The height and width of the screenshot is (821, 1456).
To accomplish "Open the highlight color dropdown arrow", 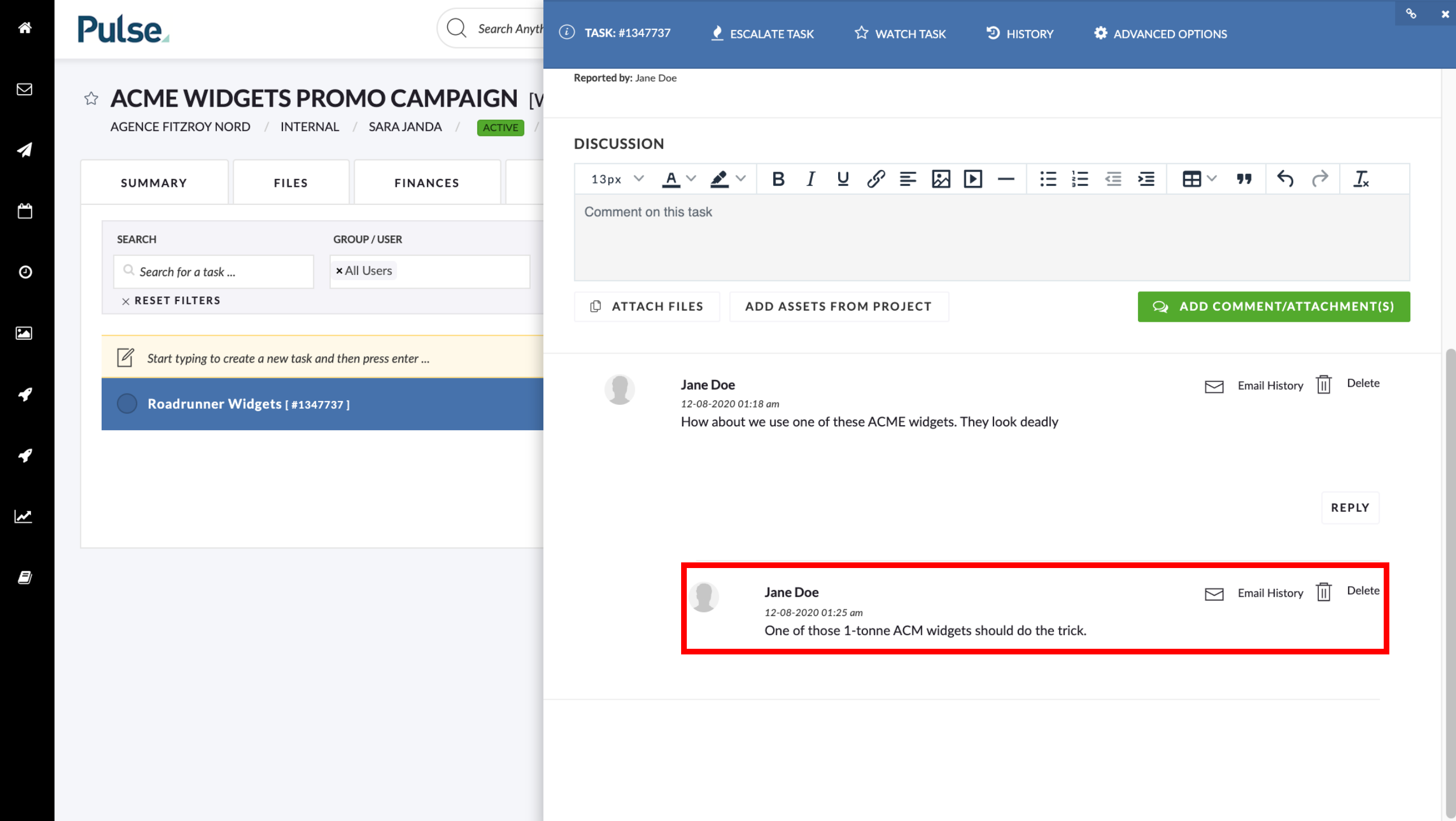I will pyautogui.click(x=740, y=179).
